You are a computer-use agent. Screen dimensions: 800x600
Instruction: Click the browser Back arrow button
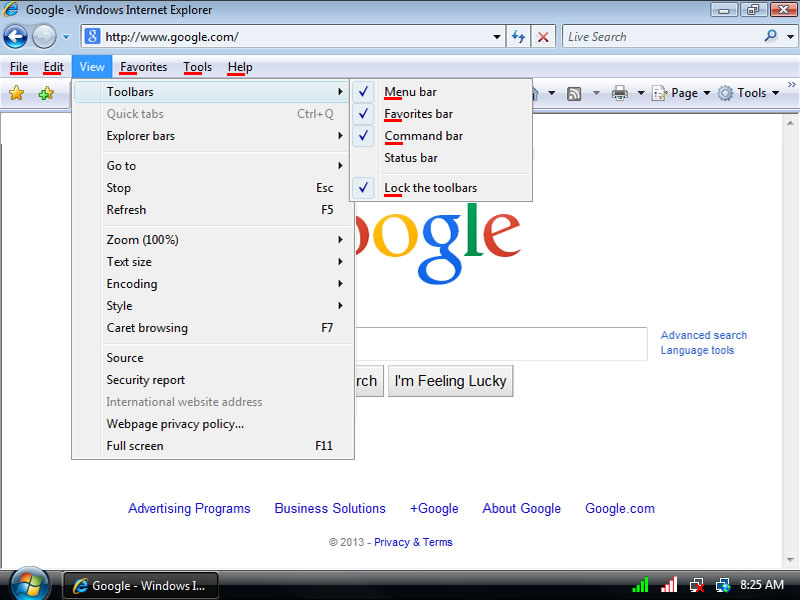click(15, 37)
